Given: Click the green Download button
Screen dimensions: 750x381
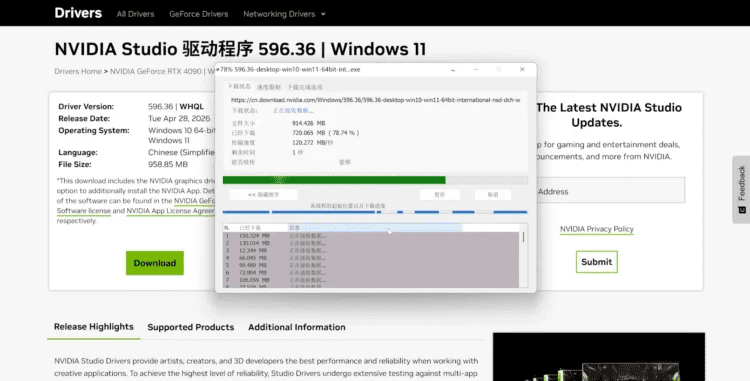Looking at the screenshot, I should coord(154,263).
